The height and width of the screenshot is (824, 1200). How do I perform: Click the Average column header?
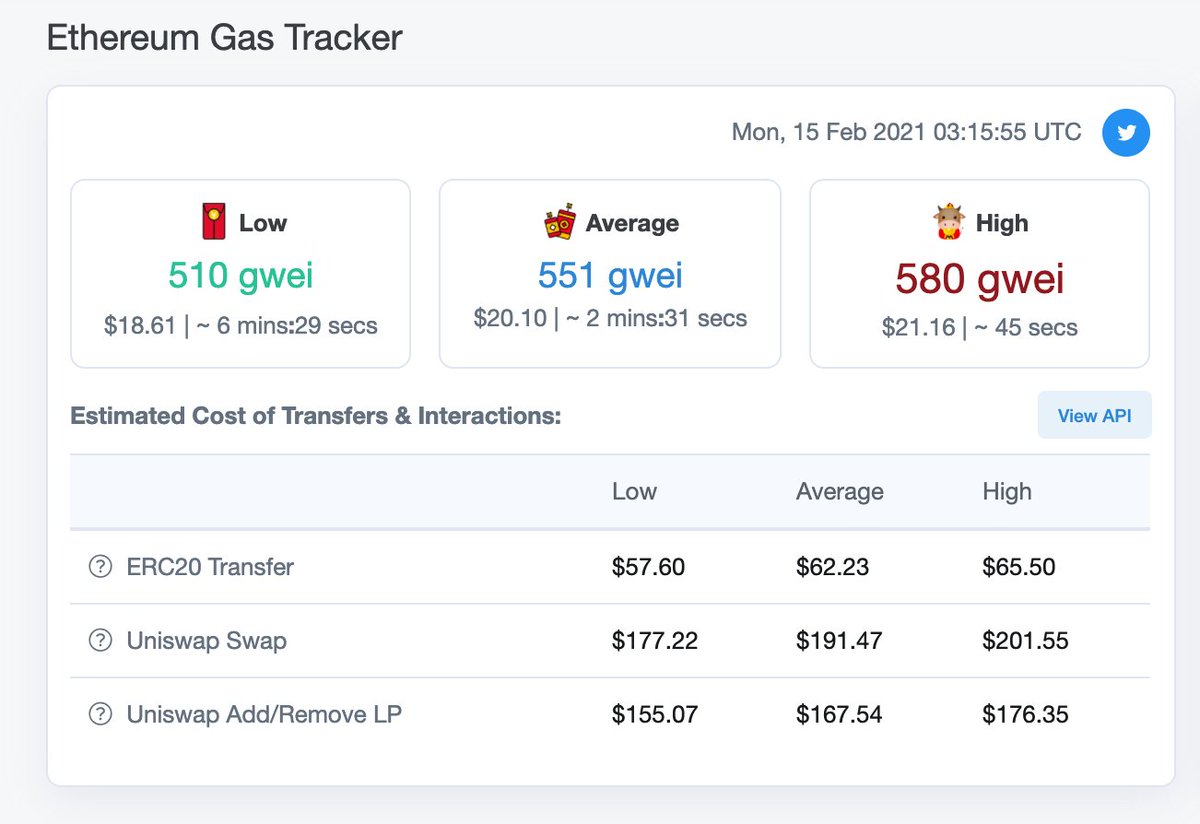pyautogui.click(x=839, y=491)
